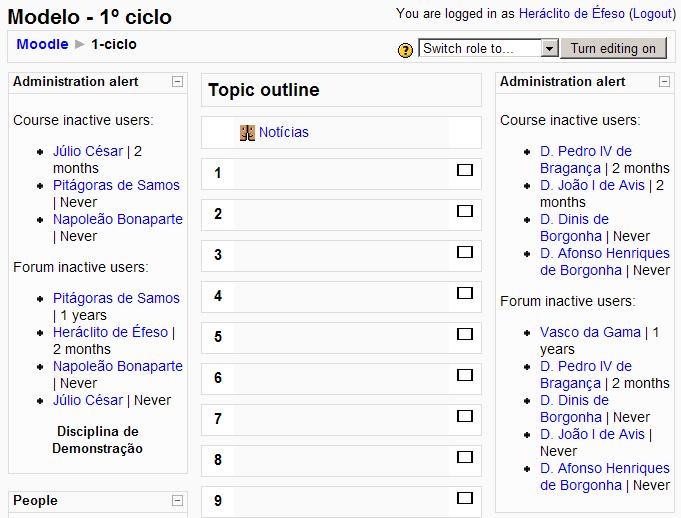This screenshot has height=518, width=681.
Task: Log out using the Logout link
Action: pos(650,14)
